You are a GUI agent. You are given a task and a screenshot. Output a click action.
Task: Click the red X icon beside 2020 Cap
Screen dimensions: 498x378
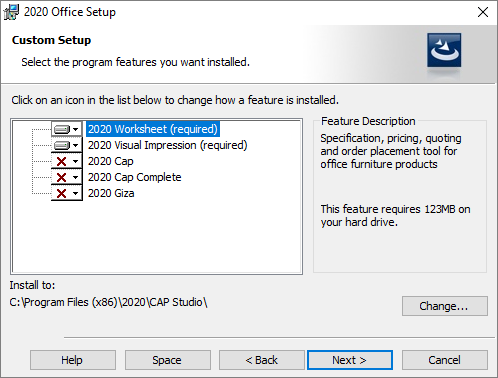(x=61, y=161)
